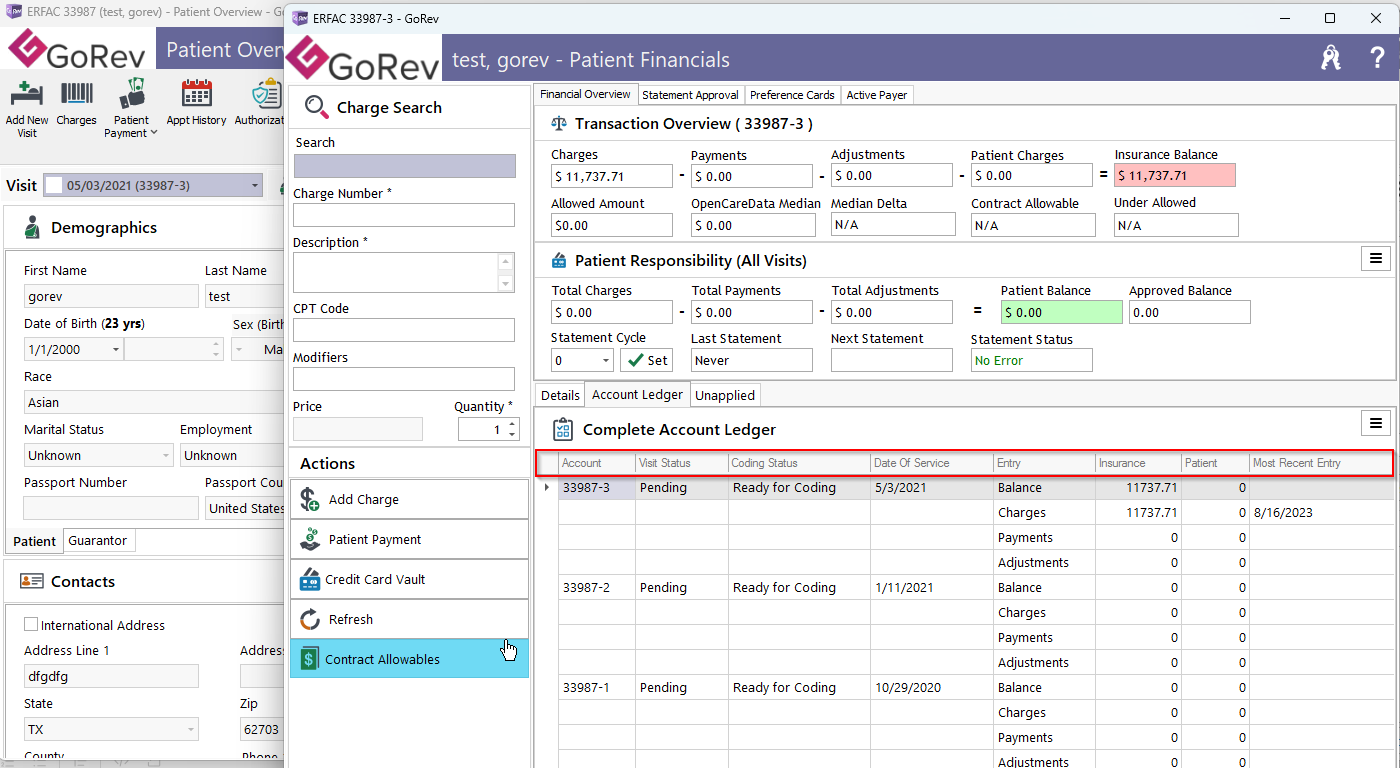1400x768 pixels.
Task: Click Patient Responsibility section icon
Action: (558, 261)
